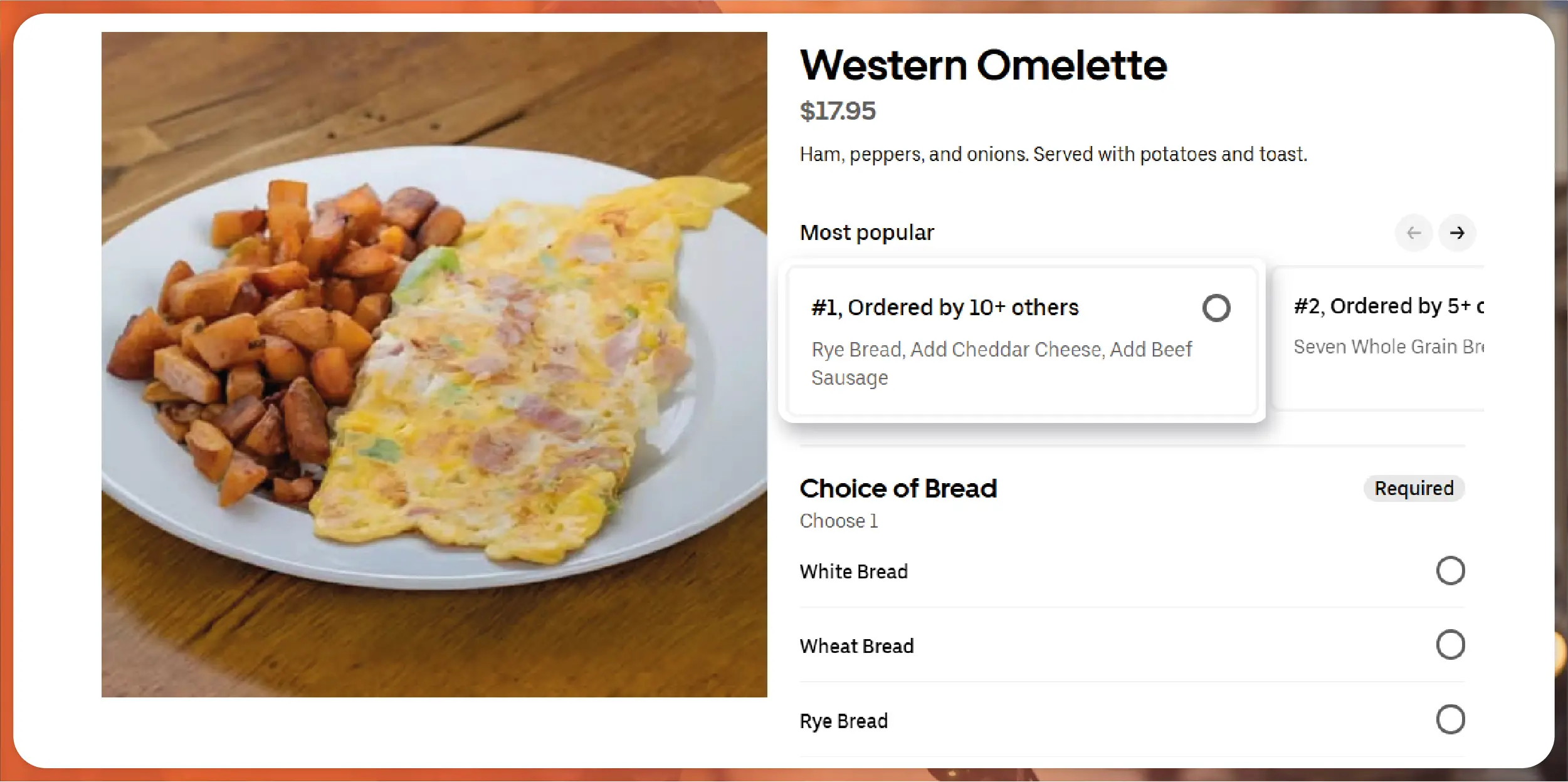
Task: Pick the Rye Bread radio button
Action: point(1450,719)
